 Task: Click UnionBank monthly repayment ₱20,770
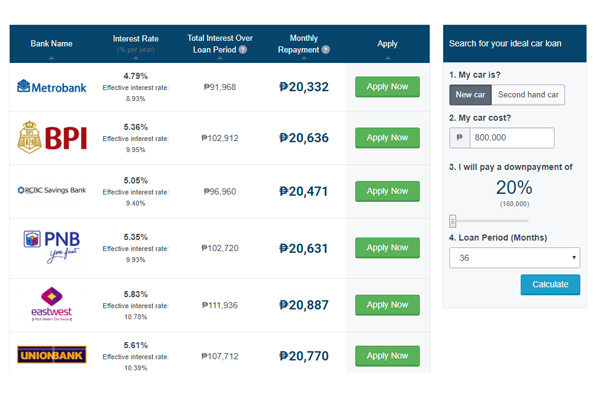point(304,356)
